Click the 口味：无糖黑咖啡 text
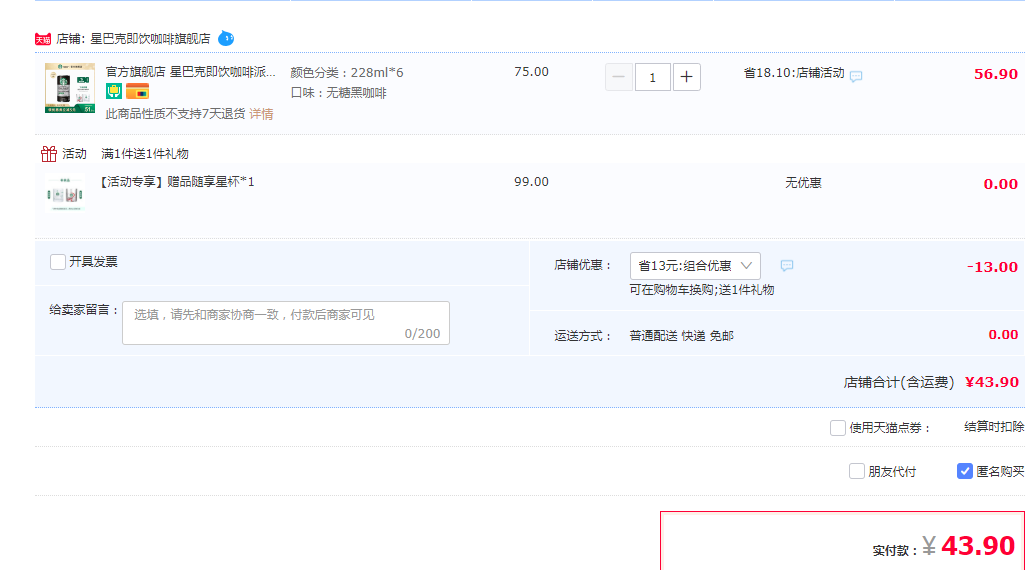This screenshot has width=1029, height=570. point(339,93)
